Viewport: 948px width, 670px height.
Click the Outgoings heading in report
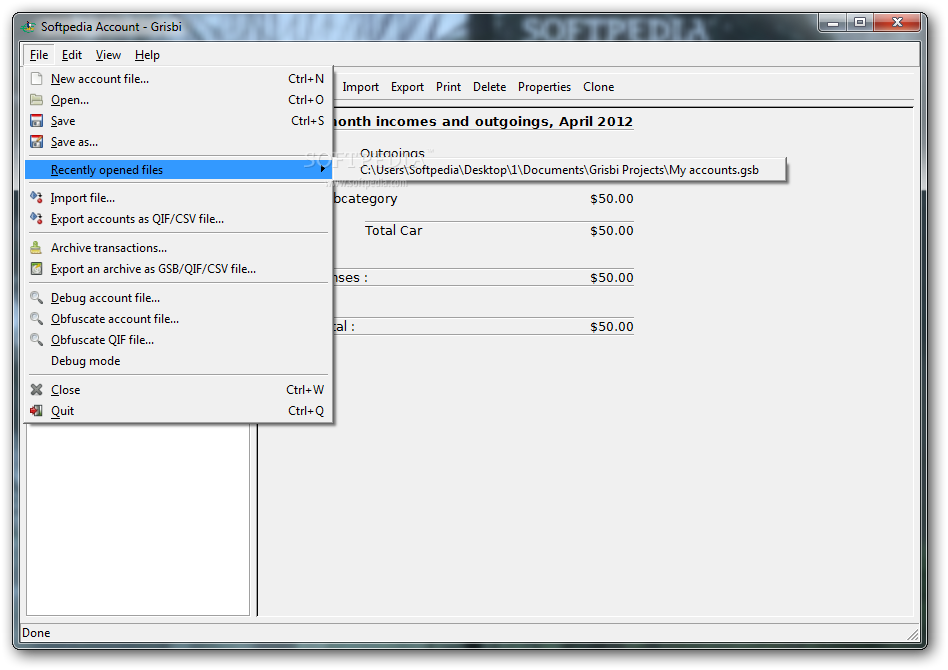coord(392,153)
